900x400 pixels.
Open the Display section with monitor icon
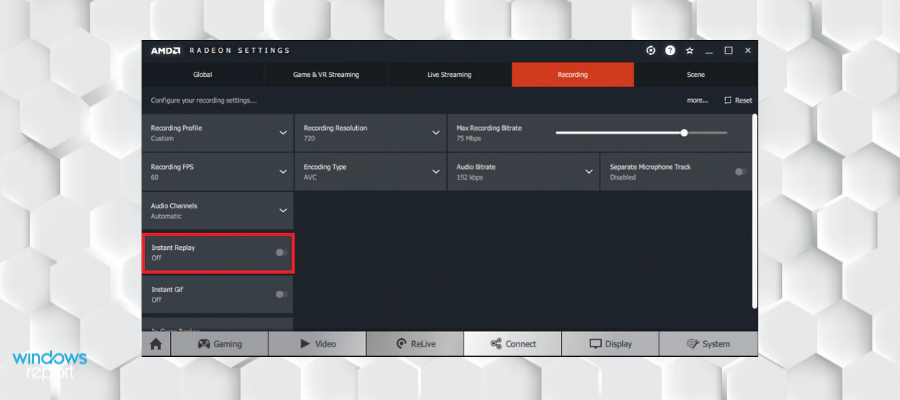(610, 344)
